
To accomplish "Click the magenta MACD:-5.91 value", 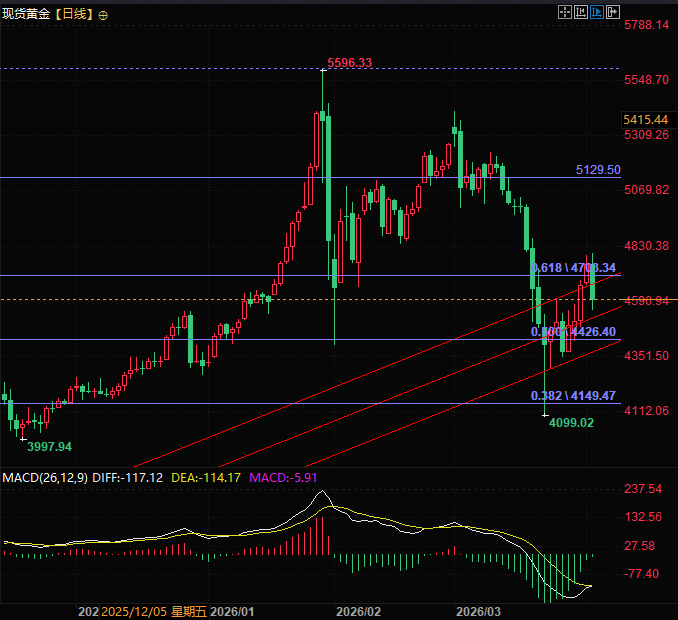I will (x=283, y=478).
